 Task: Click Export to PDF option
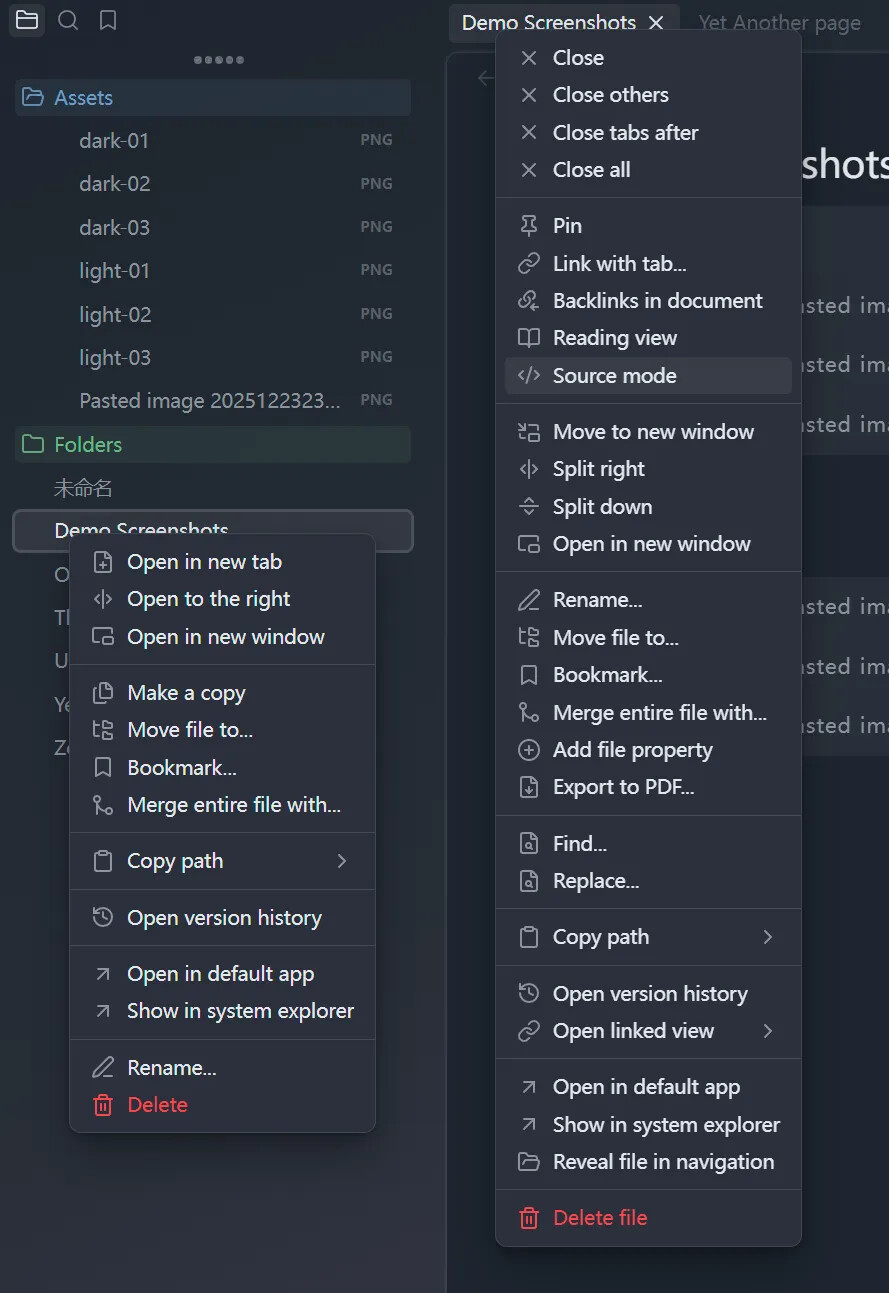(623, 787)
